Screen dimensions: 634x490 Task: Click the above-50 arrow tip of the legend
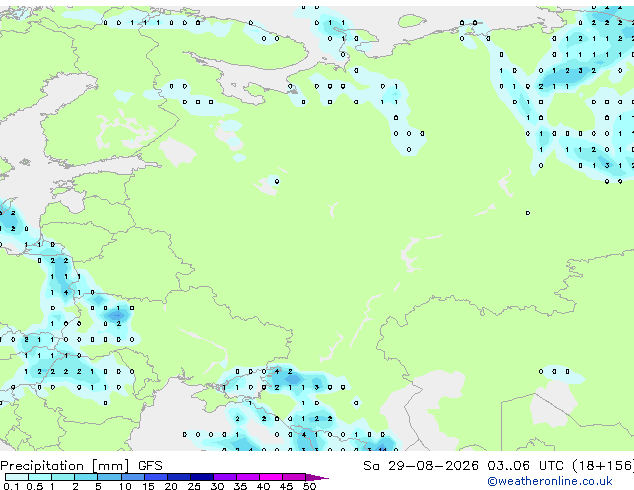click(317, 477)
